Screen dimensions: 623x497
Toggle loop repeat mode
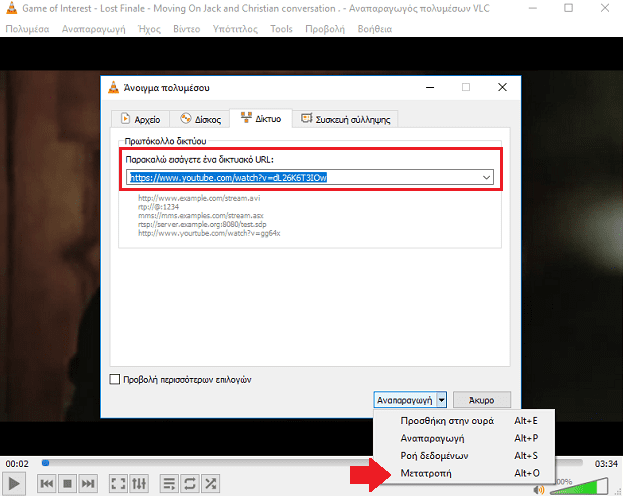point(190,483)
